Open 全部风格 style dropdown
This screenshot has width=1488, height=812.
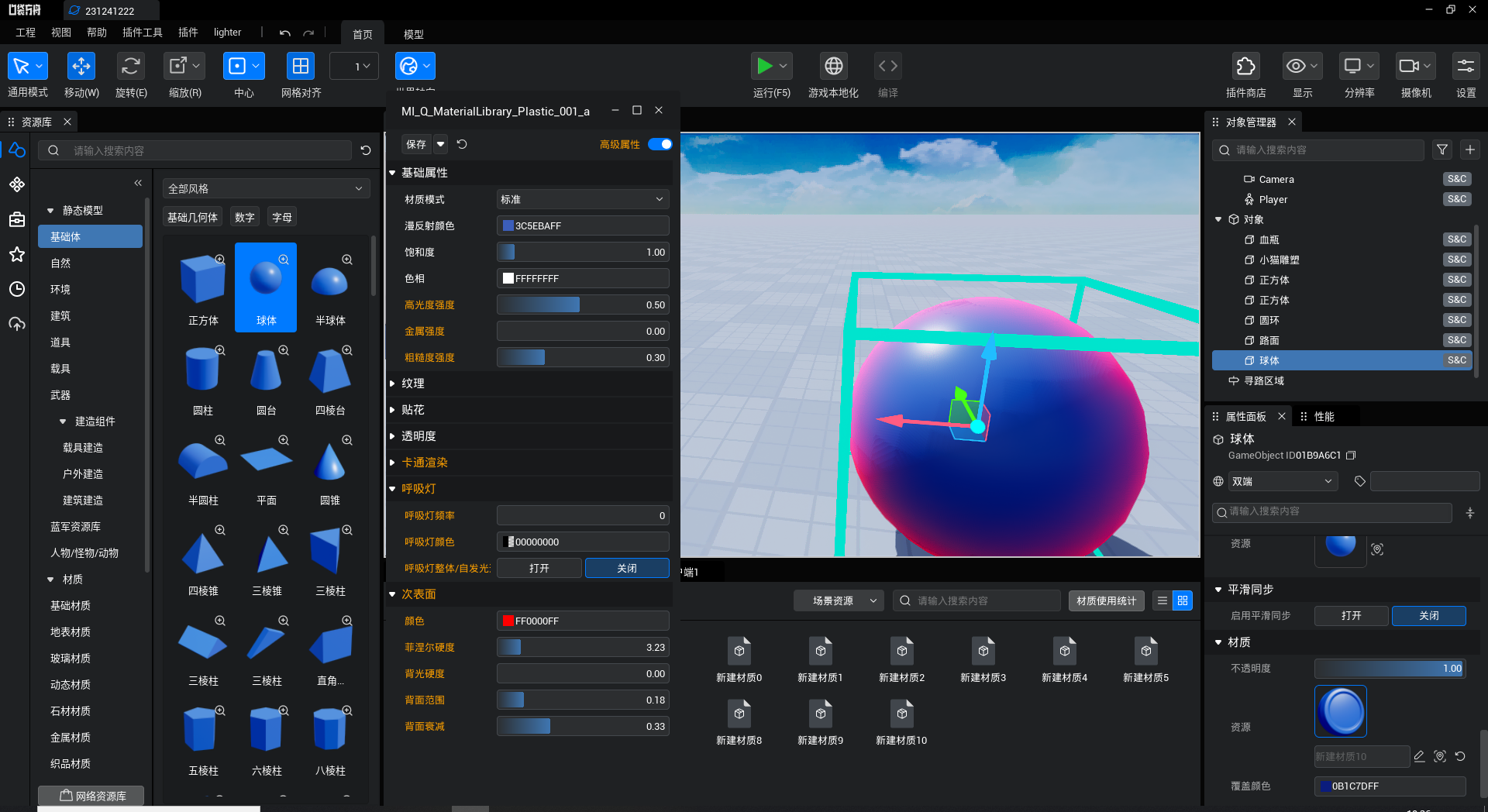coord(266,188)
